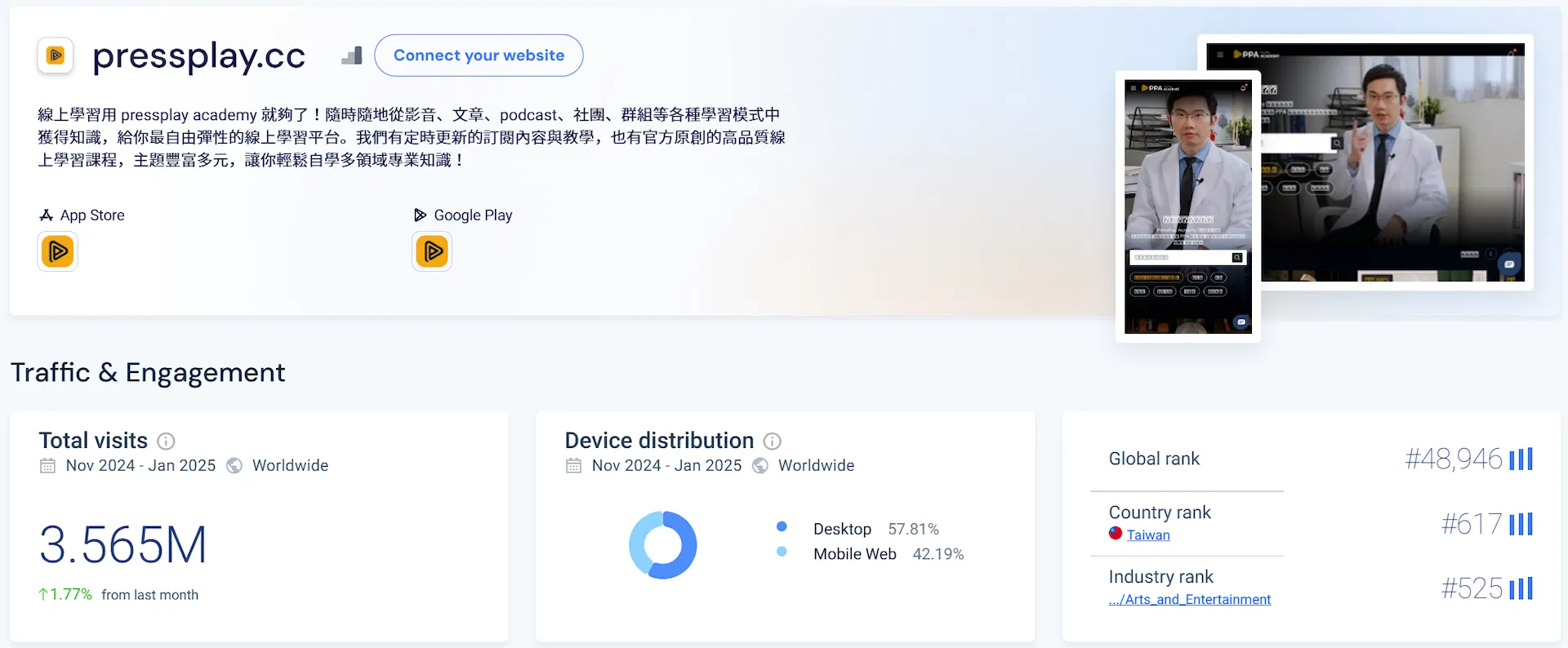
Task: Open the Arts_and_Entertainment industry link
Action: point(1190,600)
